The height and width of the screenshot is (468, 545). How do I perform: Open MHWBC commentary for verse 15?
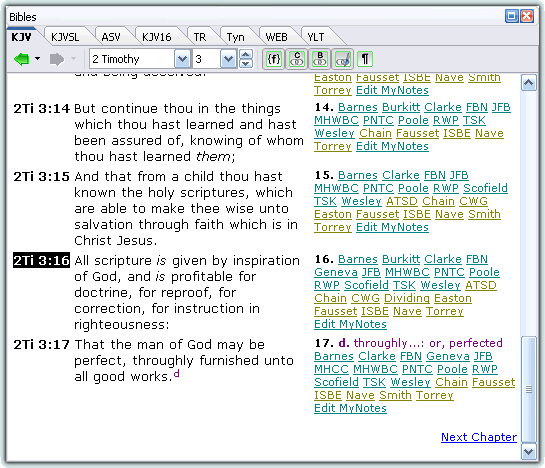click(336, 188)
